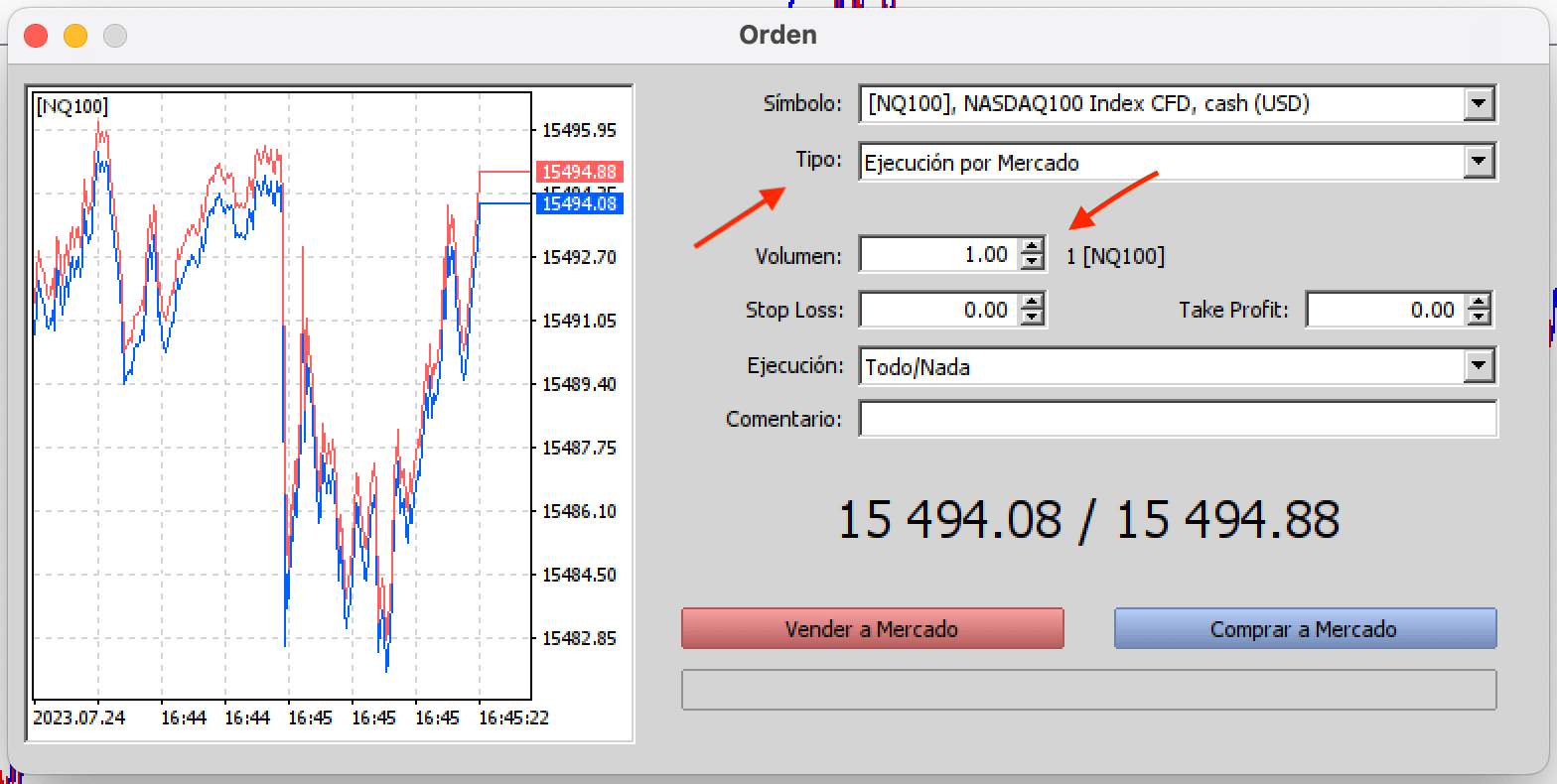Image resolution: width=1557 pixels, height=784 pixels.
Task: Open the Símbolo dropdown arrow
Action: 1480,103
